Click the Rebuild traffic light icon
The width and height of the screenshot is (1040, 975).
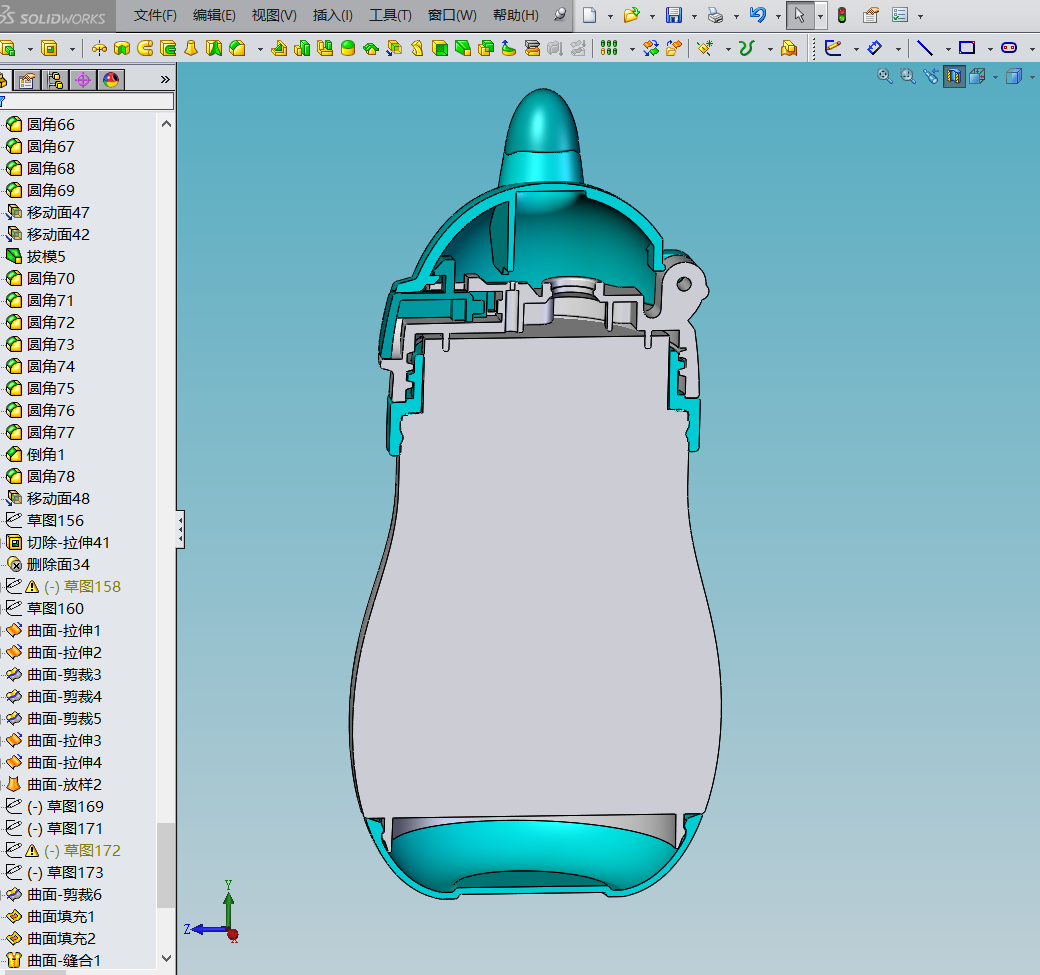click(x=842, y=15)
